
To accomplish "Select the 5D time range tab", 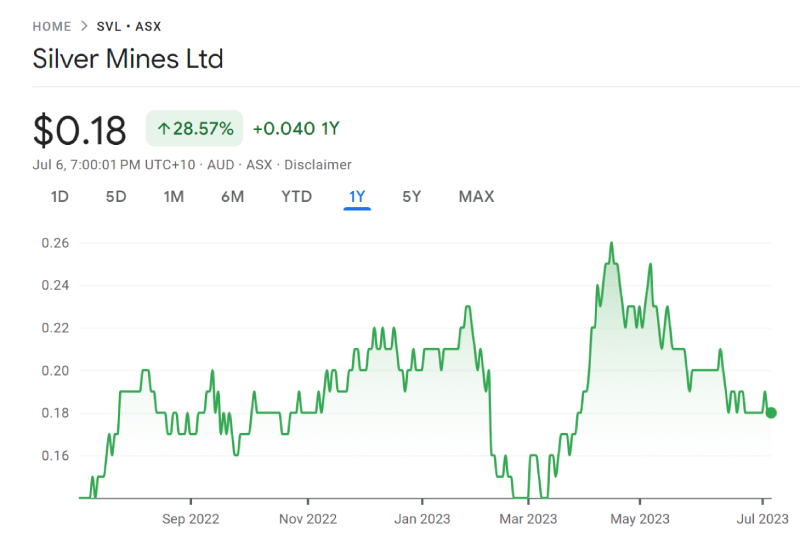I will [116, 197].
